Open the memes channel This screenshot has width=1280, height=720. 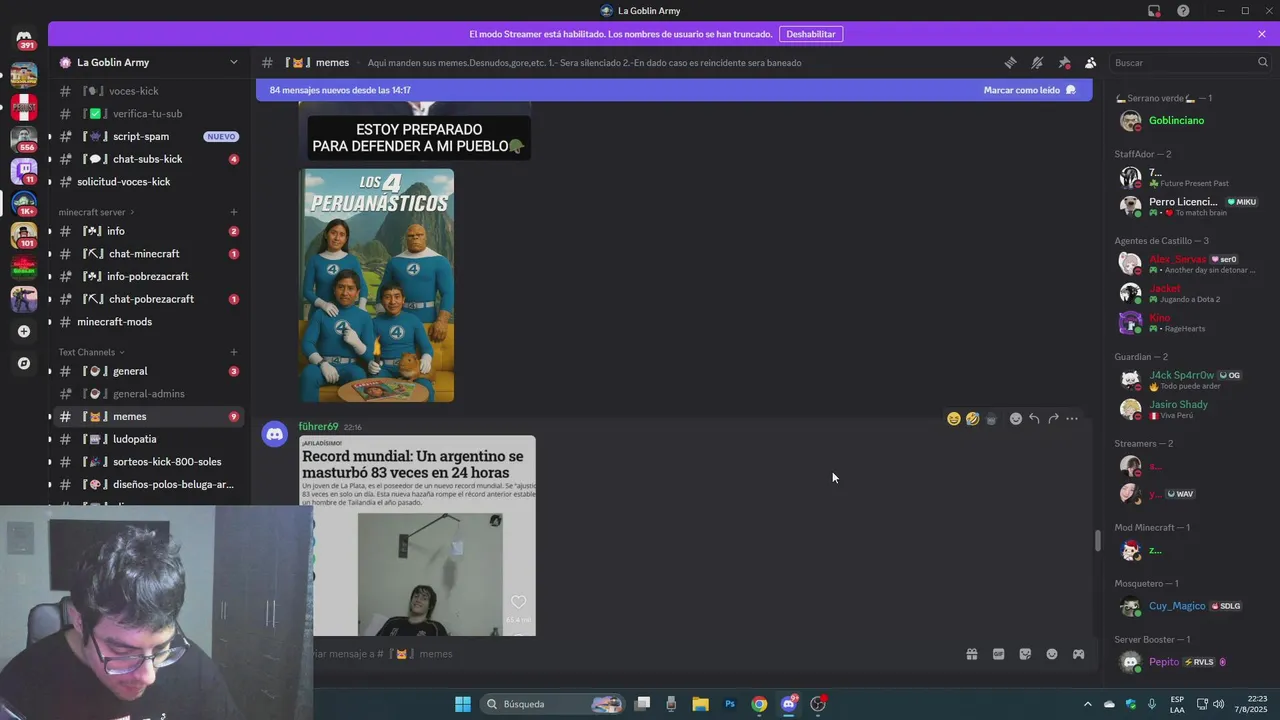pyautogui.click(x=149, y=416)
